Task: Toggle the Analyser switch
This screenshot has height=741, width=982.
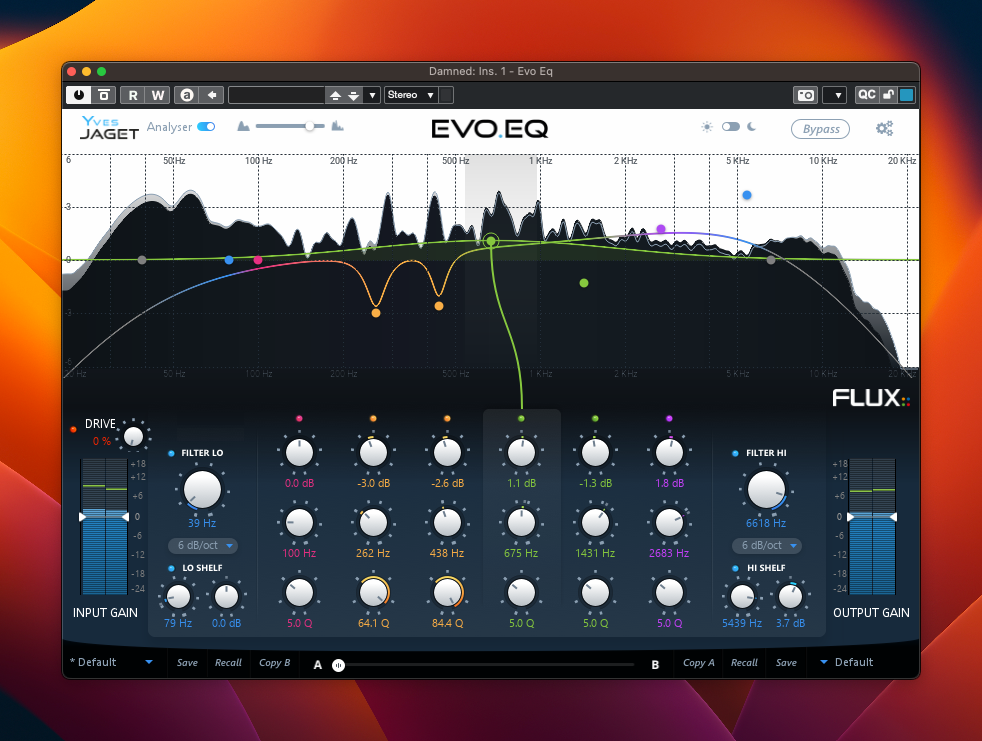Action: tap(206, 127)
